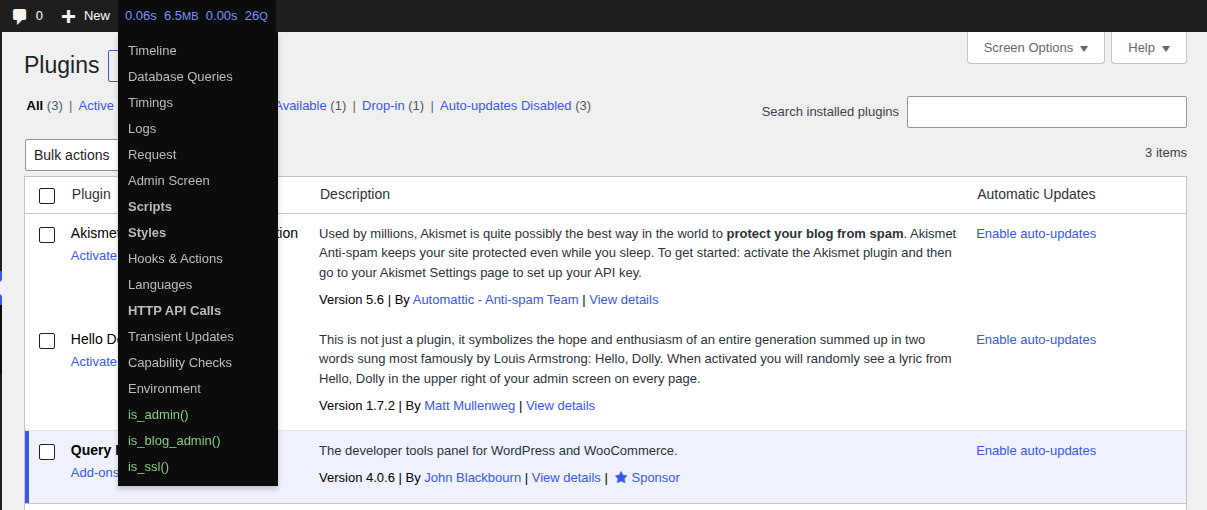Select is_blog_admin() conditional entry
Image resolution: width=1207 pixels, height=510 pixels.
click(198, 441)
